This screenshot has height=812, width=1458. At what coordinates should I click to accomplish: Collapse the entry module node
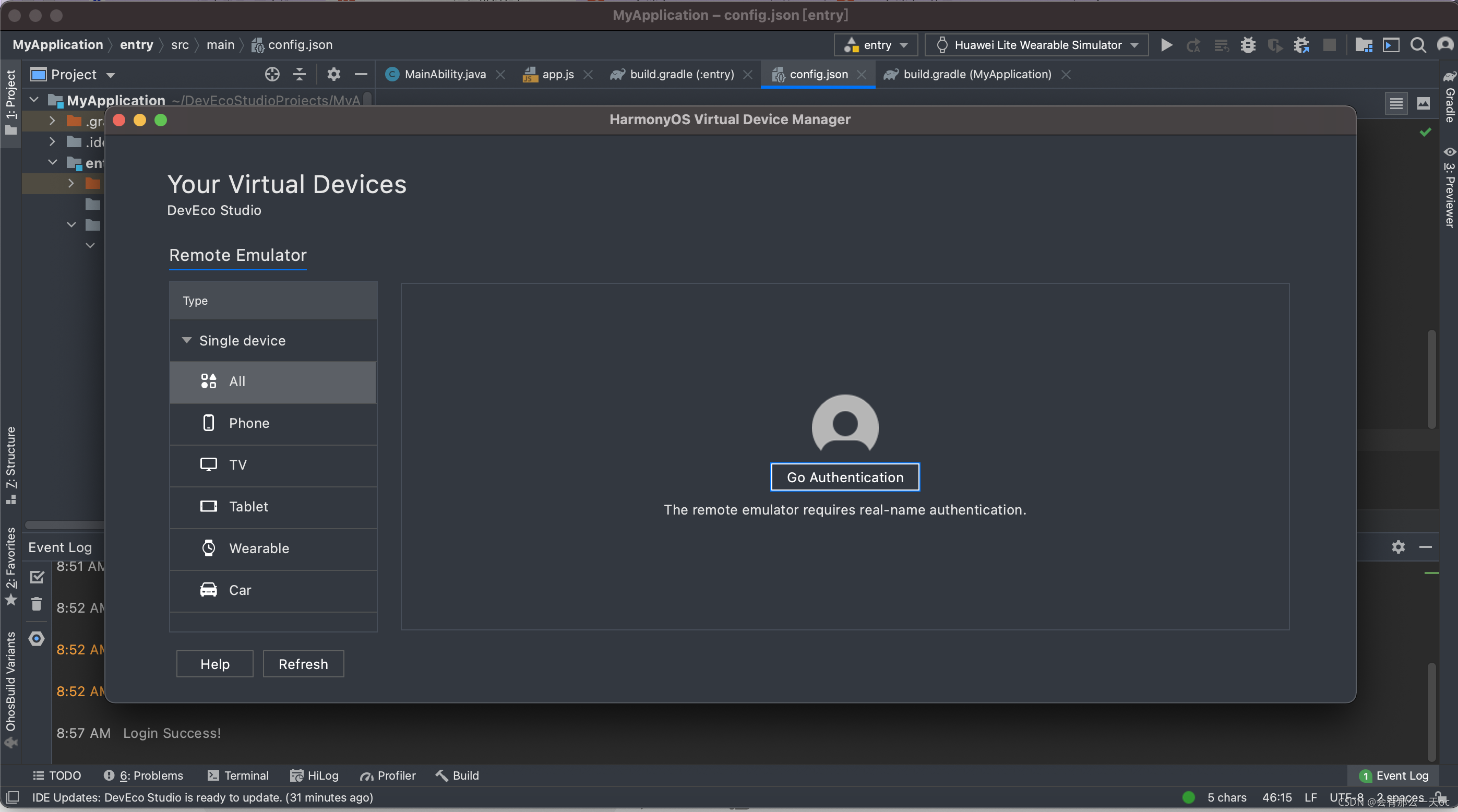pyautogui.click(x=52, y=162)
